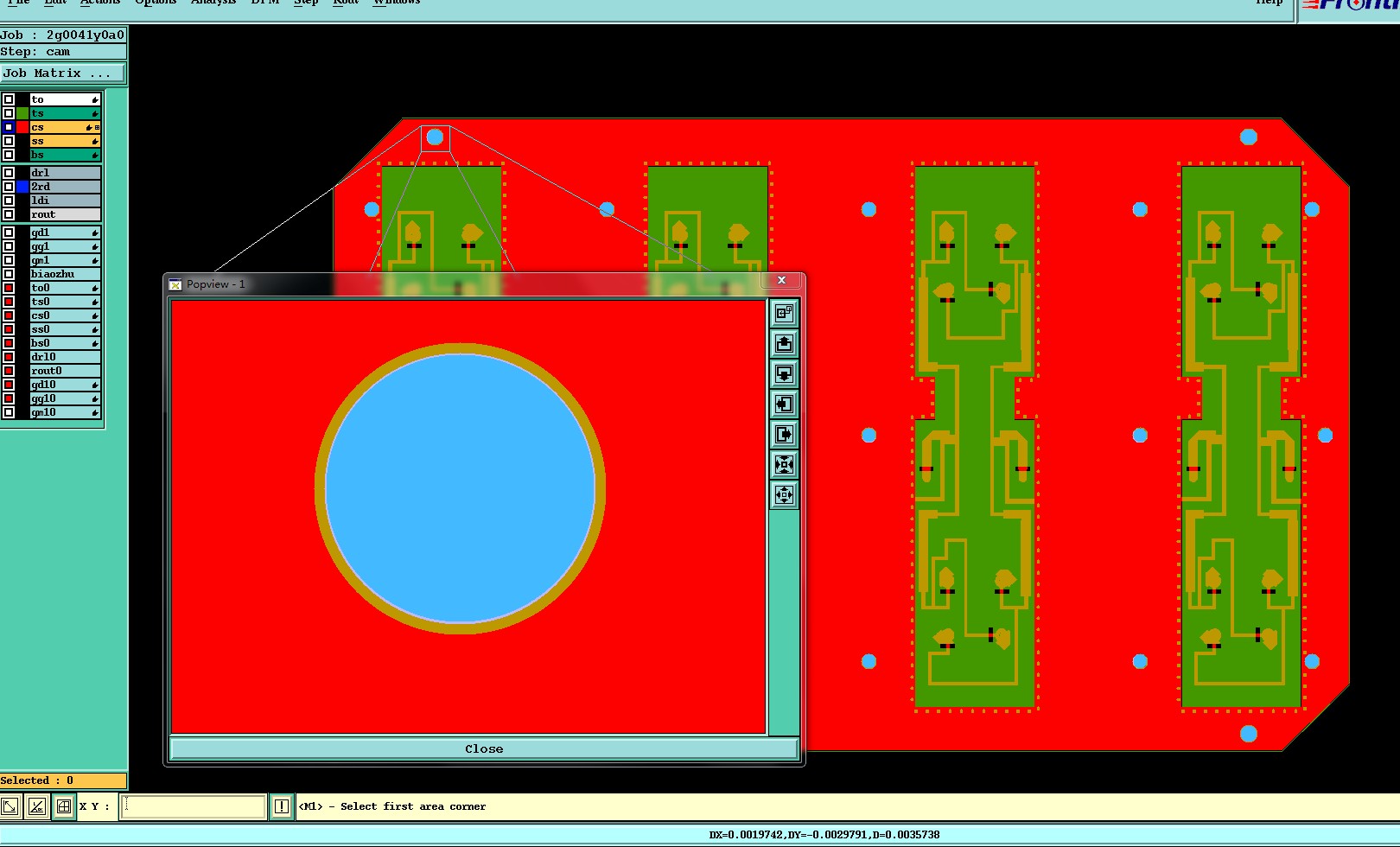The image size is (1400, 847).
Task: Click the hand icon on the 'ts' layer row
Action: click(95, 113)
